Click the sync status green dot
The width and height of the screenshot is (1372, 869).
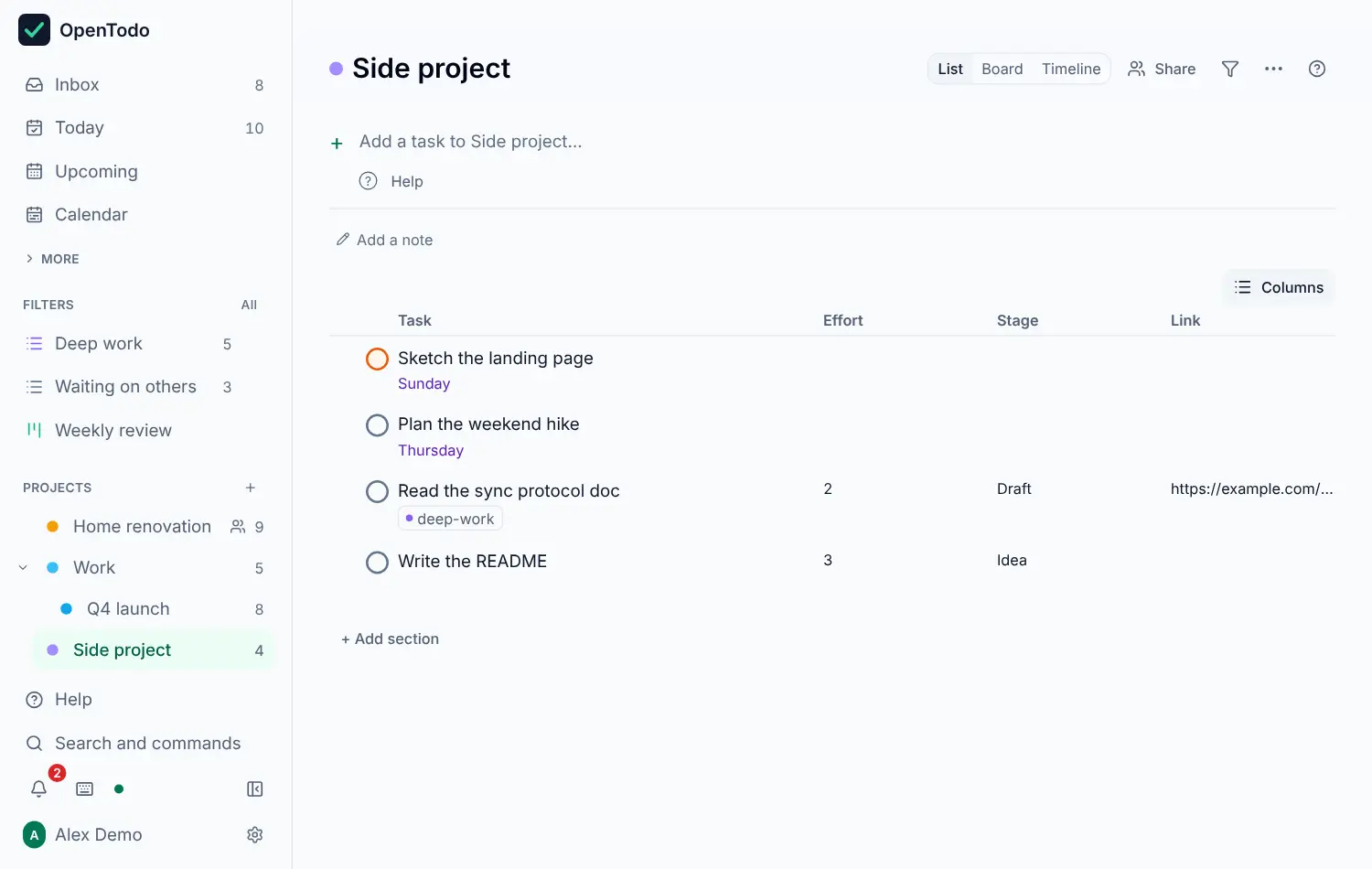tap(119, 789)
